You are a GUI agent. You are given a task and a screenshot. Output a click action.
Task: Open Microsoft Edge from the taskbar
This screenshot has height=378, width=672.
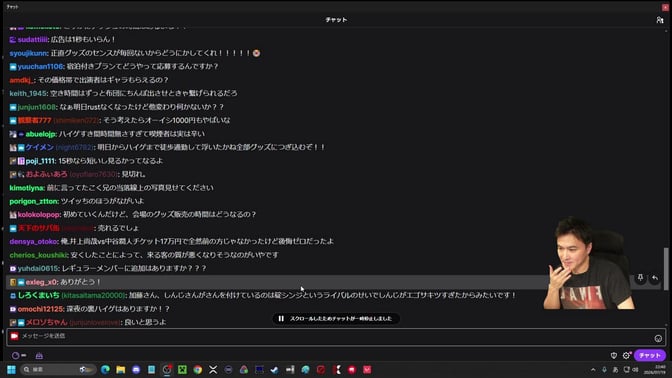pyautogui.click(x=105, y=369)
